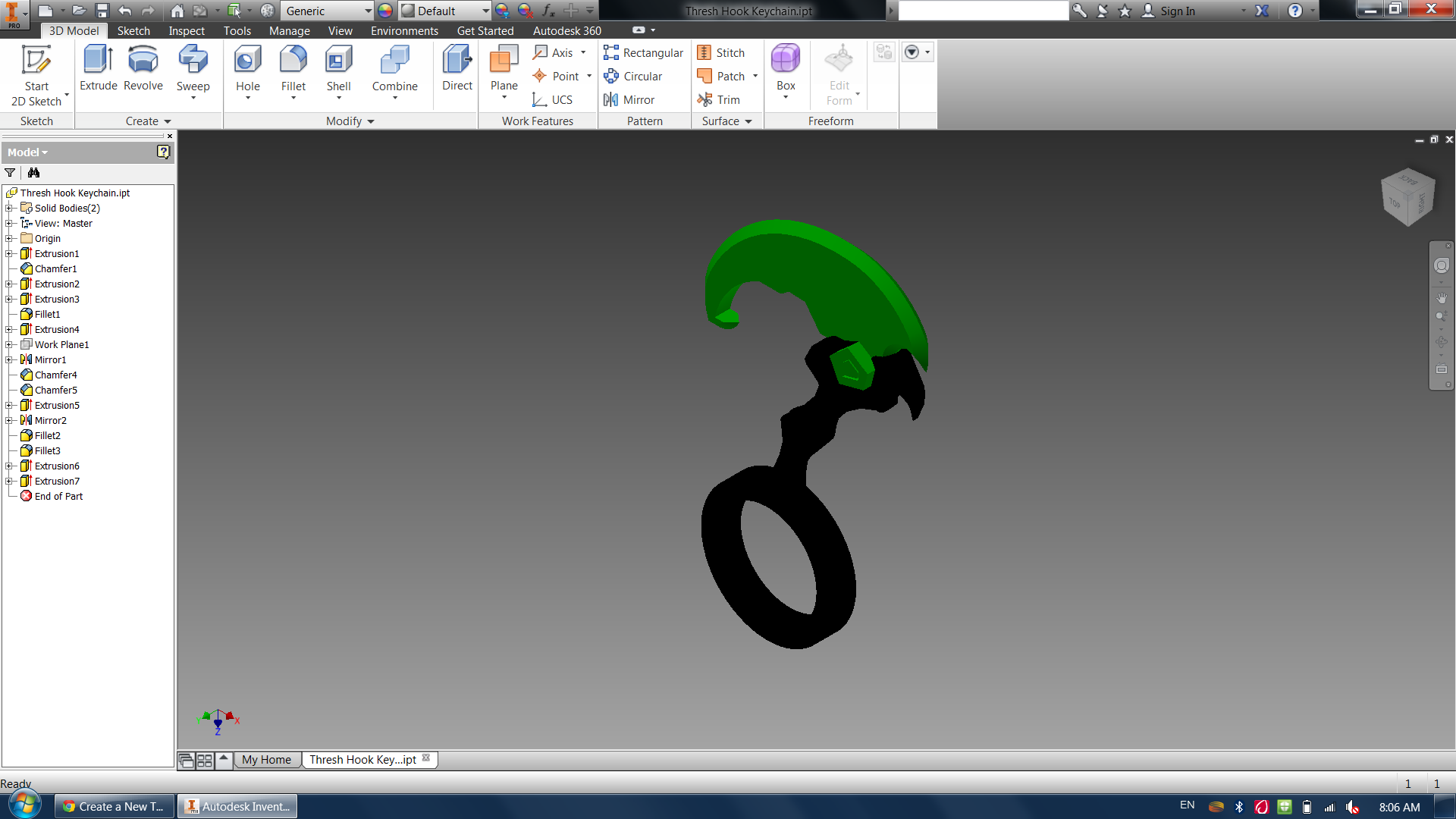Switch to the Inspect ribbon tab
This screenshot has height=819, width=1456.
coord(187,30)
